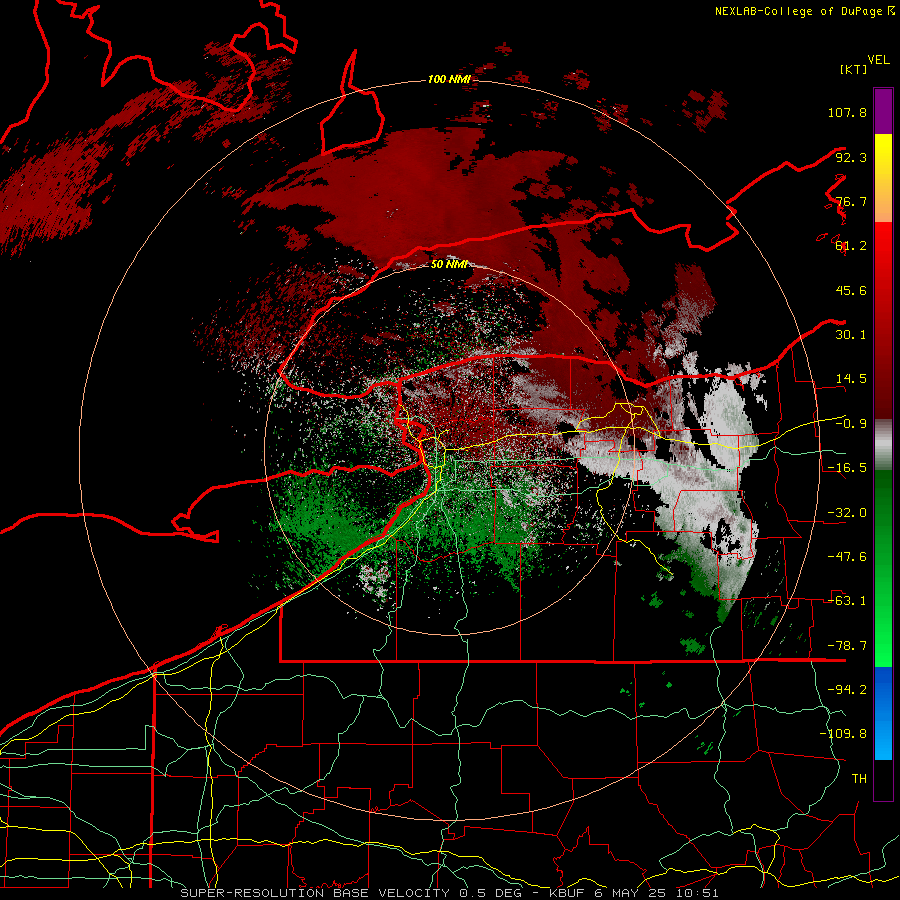Click the -109.8 velocity scale value
This screenshot has height=900, width=900.
pyautogui.click(x=843, y=734)
